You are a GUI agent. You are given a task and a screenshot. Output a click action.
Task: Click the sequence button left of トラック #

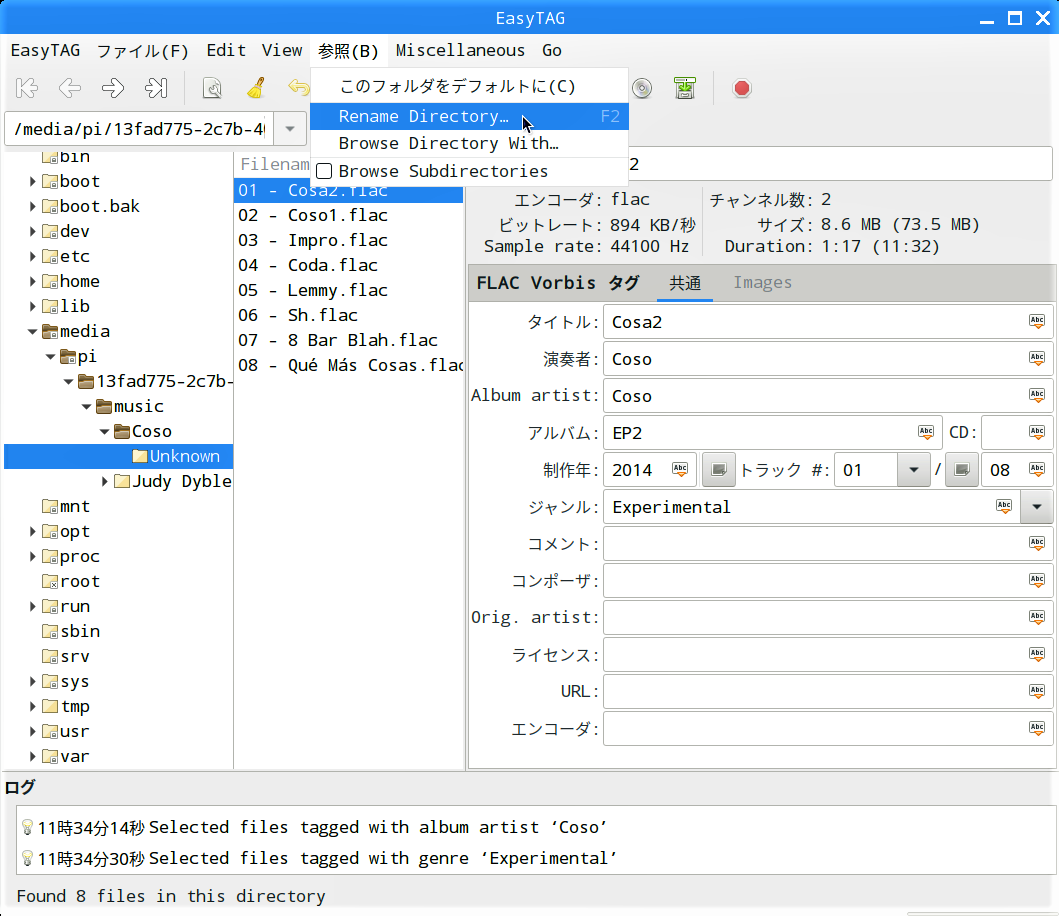click(x=718, y=470)
